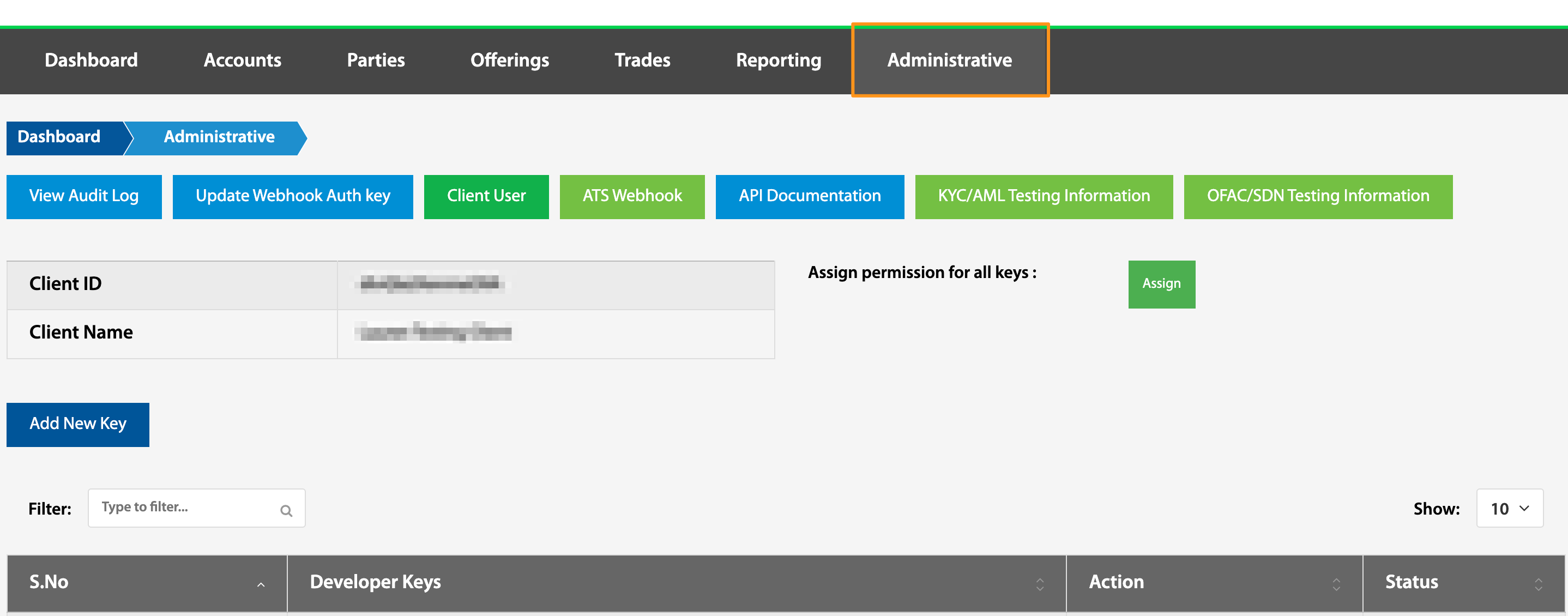The image size is (1568, 616).
Task: Switch to the Offerings tab
Action: point(509,59)
